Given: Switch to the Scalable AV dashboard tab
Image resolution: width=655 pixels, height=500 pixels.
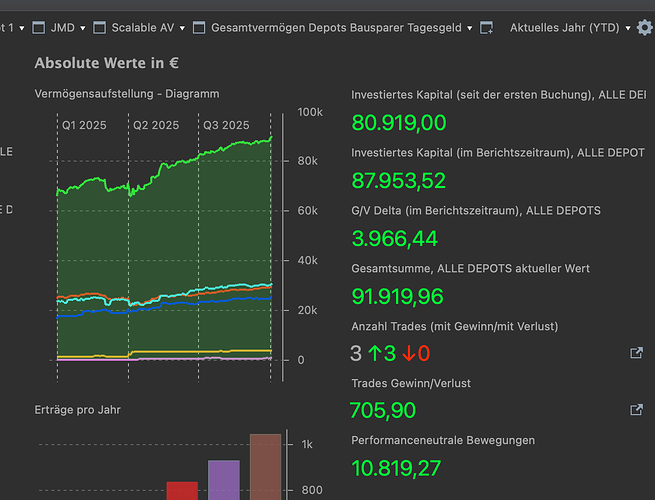Looking at the screenshot, I should pos(141,28).
